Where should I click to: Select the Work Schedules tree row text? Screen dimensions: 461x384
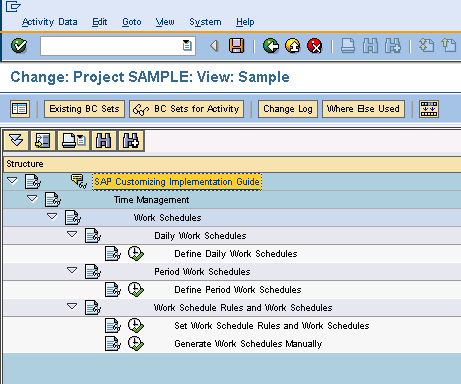(168, 218)
